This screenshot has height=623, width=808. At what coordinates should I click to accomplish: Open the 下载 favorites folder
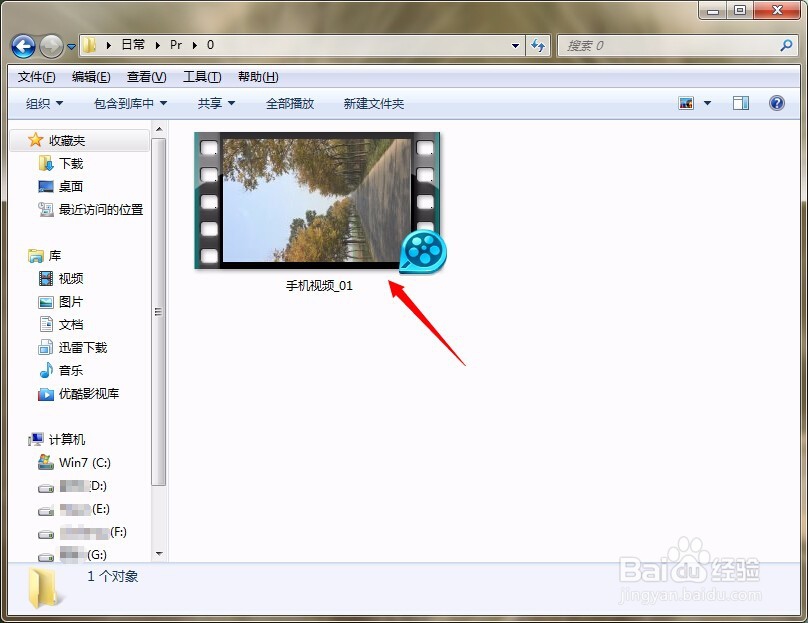coord(71,163)
